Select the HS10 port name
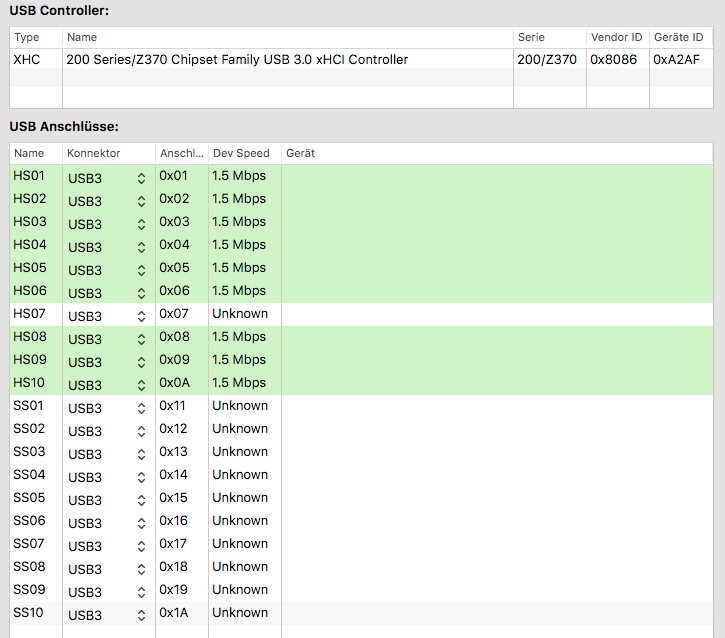 pyautogui.click(x=29, y=383)
